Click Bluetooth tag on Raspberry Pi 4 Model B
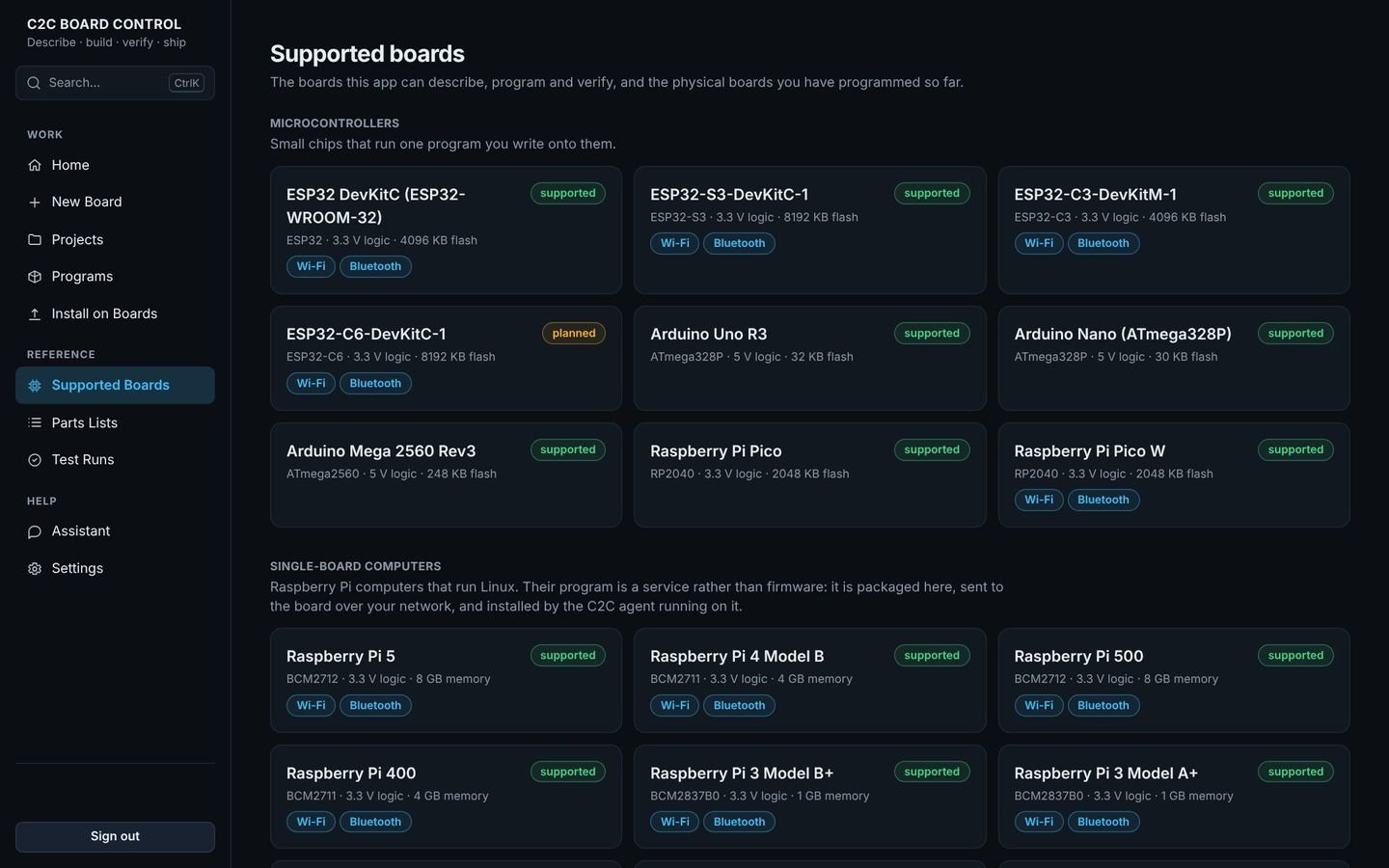1389x868 pixels. click(x=739, y=706)
